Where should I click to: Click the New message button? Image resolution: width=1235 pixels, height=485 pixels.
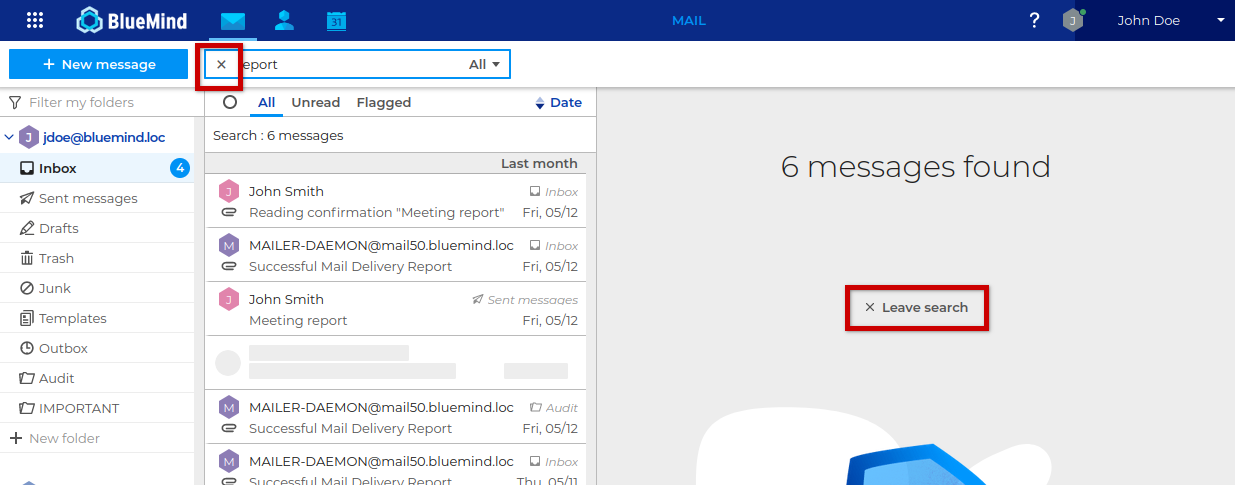point(98,64)
